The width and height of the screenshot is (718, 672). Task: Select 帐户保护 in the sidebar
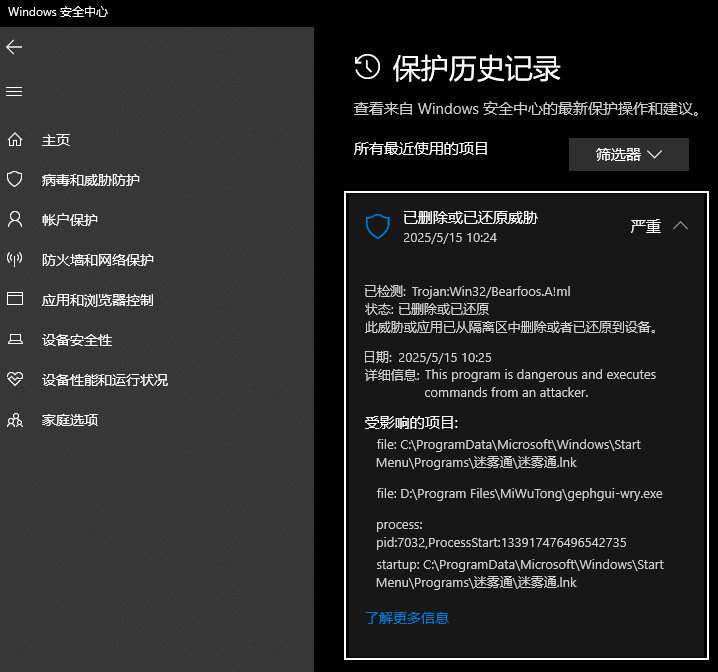70,220
